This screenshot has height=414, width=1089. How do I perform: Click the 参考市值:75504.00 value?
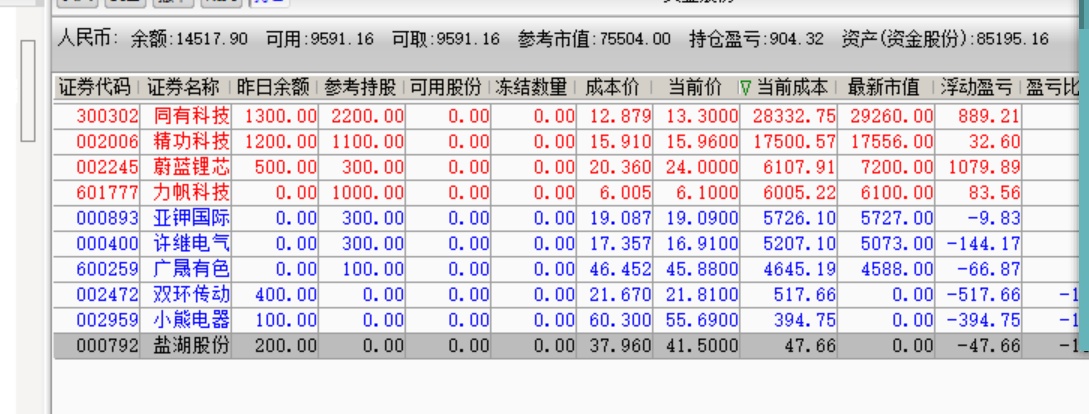[x=595, y=40]
